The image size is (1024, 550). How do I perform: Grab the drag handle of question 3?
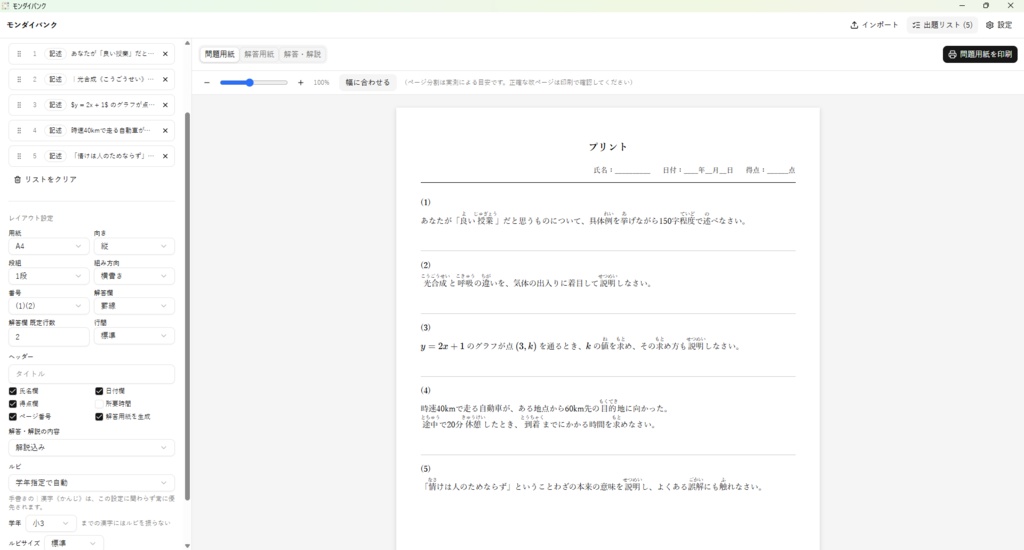tap(19, 105)
